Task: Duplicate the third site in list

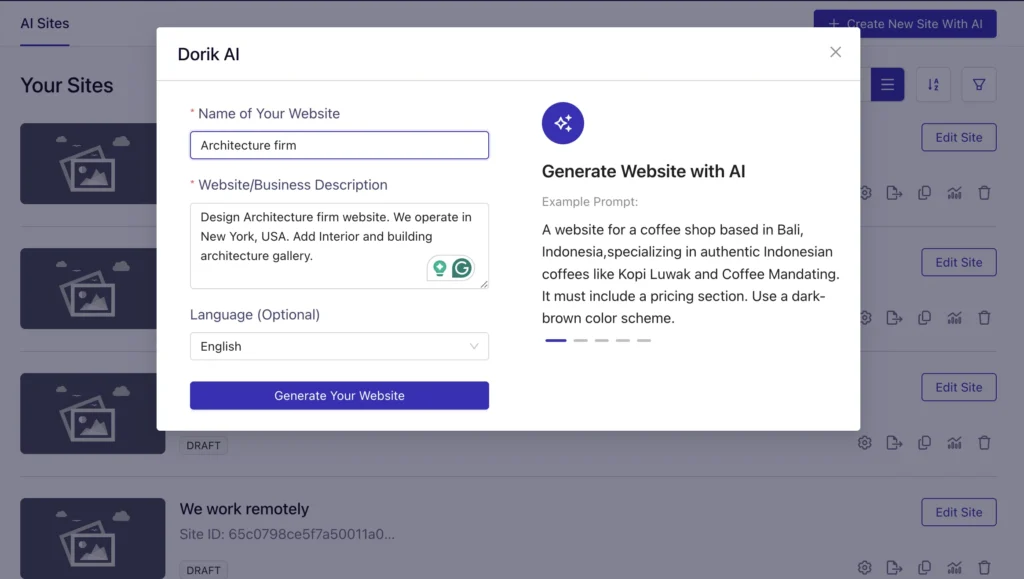Action: 924,443
